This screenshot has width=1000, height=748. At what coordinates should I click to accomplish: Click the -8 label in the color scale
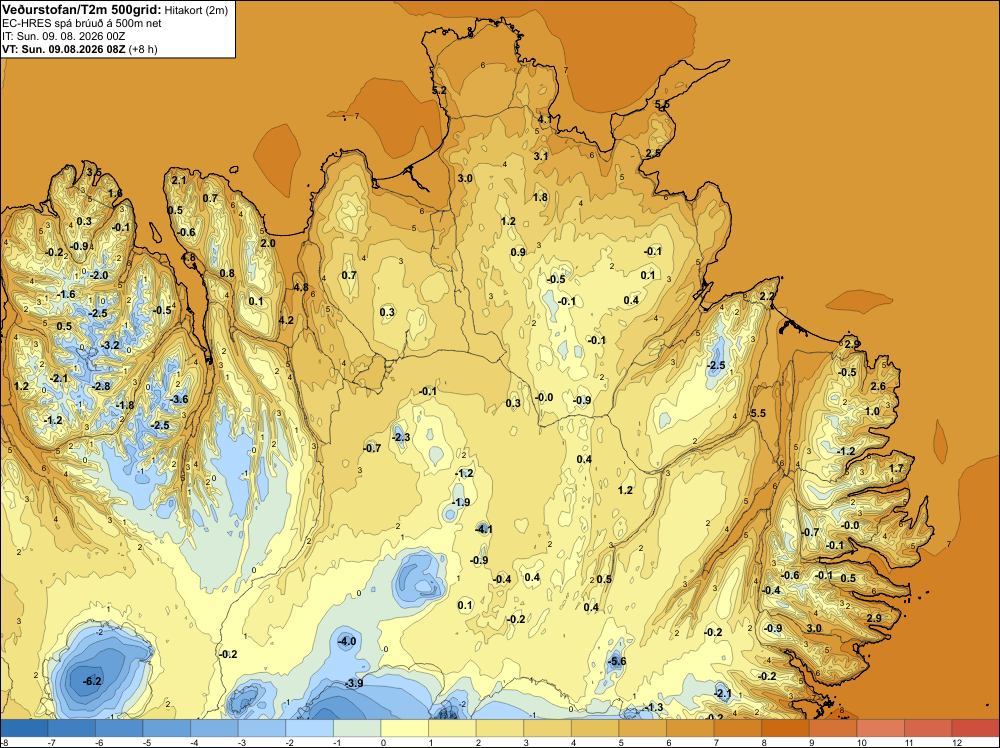pyautogui.click(x=4, y=742)
